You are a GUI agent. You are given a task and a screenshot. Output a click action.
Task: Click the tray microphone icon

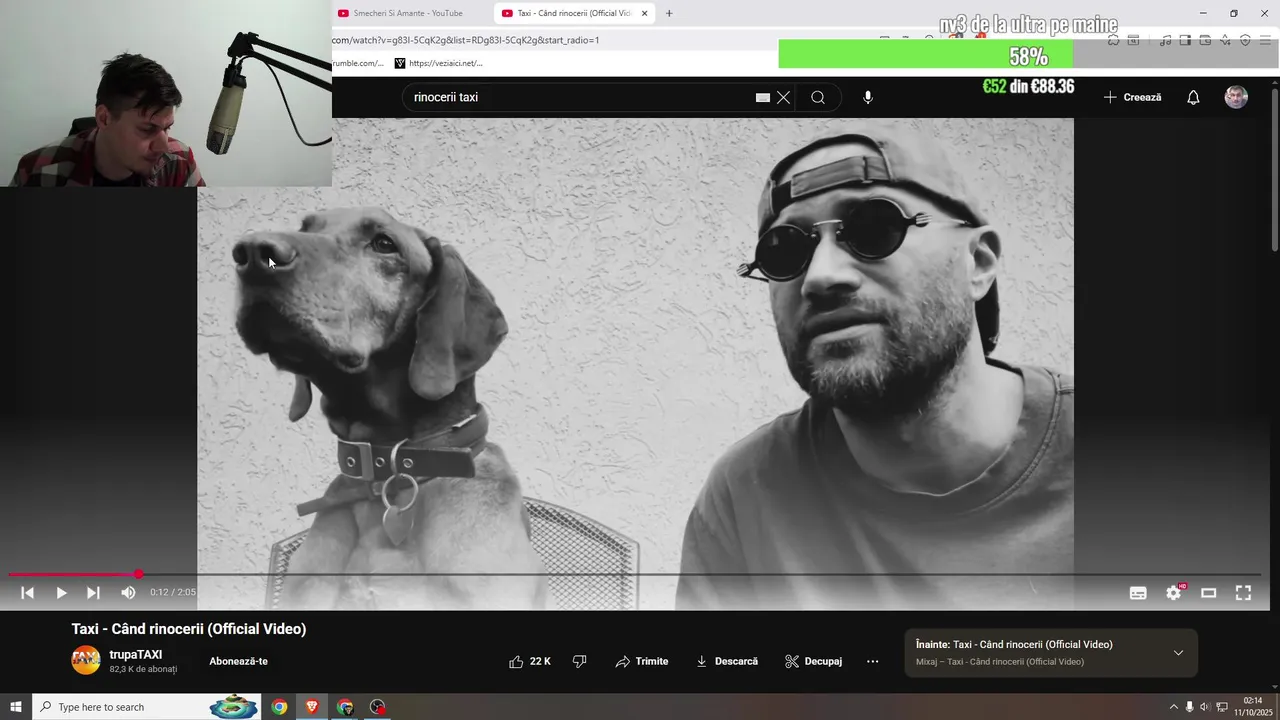tap(1189, 707)
